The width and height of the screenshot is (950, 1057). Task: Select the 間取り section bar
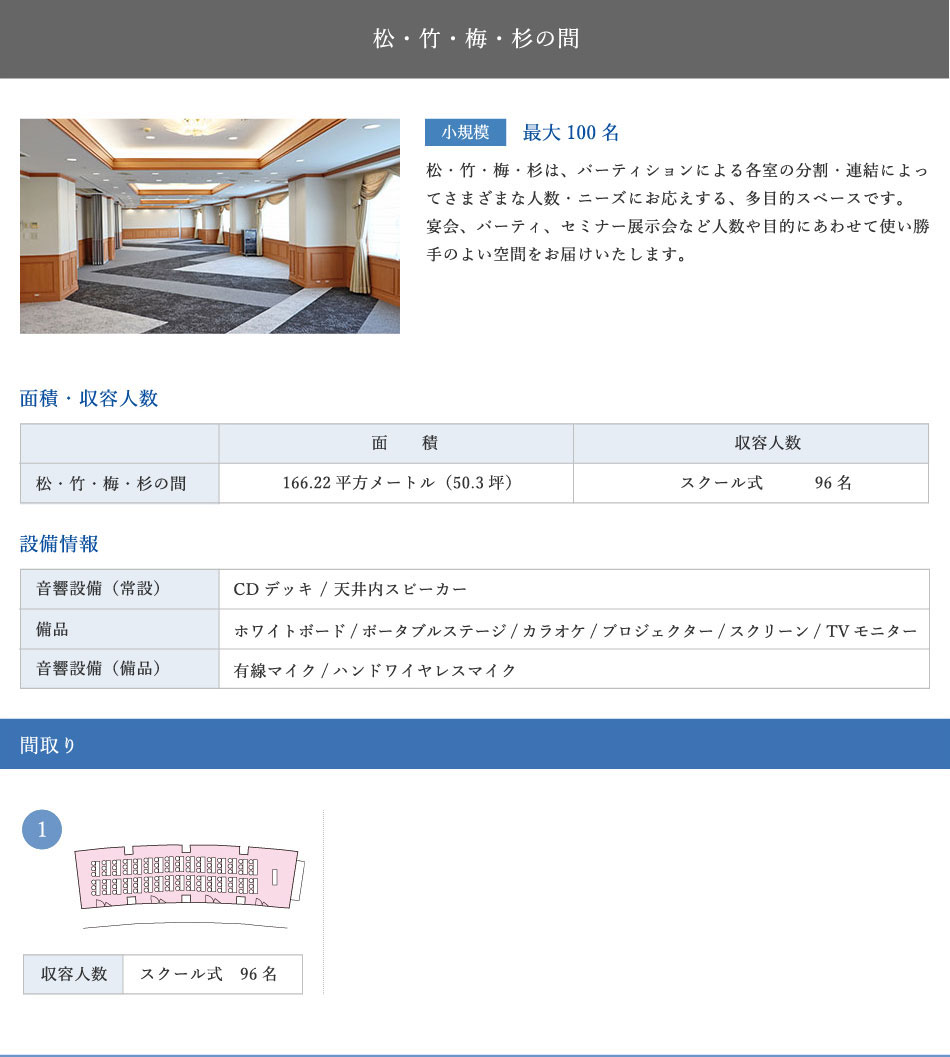[x=475, y=744]
